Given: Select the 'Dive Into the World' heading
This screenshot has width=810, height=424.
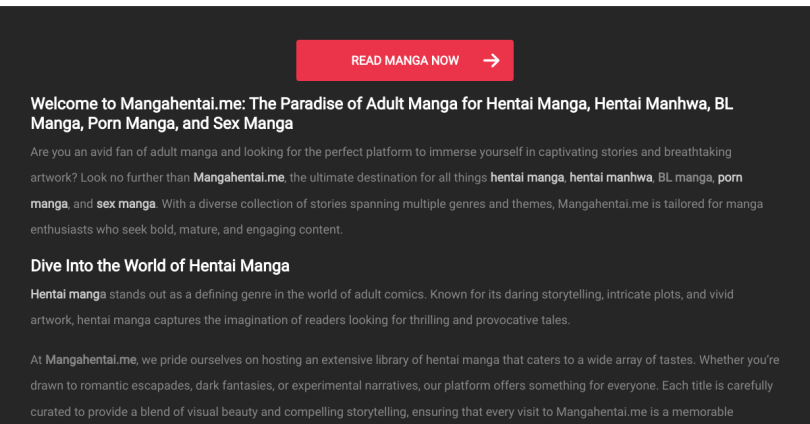Looking at the screenshot, I should click(x=160, y=266).
